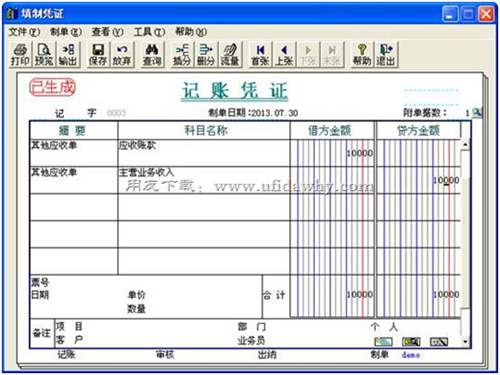
Task: Click the 插分 insert entry icon
Action: coord(182,55)
